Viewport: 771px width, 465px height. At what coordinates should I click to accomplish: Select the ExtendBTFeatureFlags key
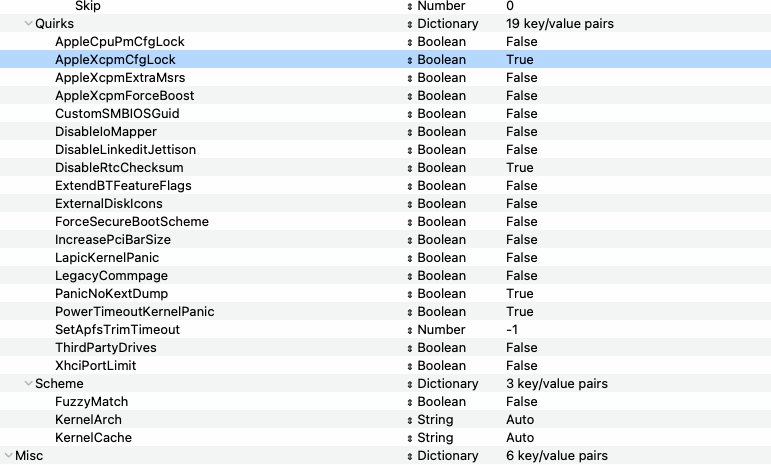point(123,186)
